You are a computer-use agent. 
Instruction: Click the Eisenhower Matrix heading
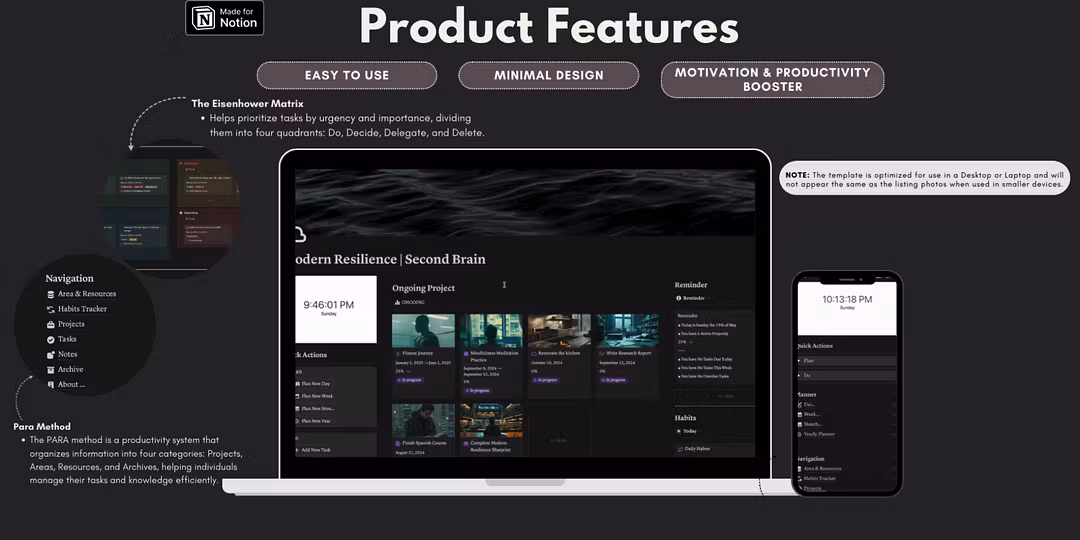(247, 104)
